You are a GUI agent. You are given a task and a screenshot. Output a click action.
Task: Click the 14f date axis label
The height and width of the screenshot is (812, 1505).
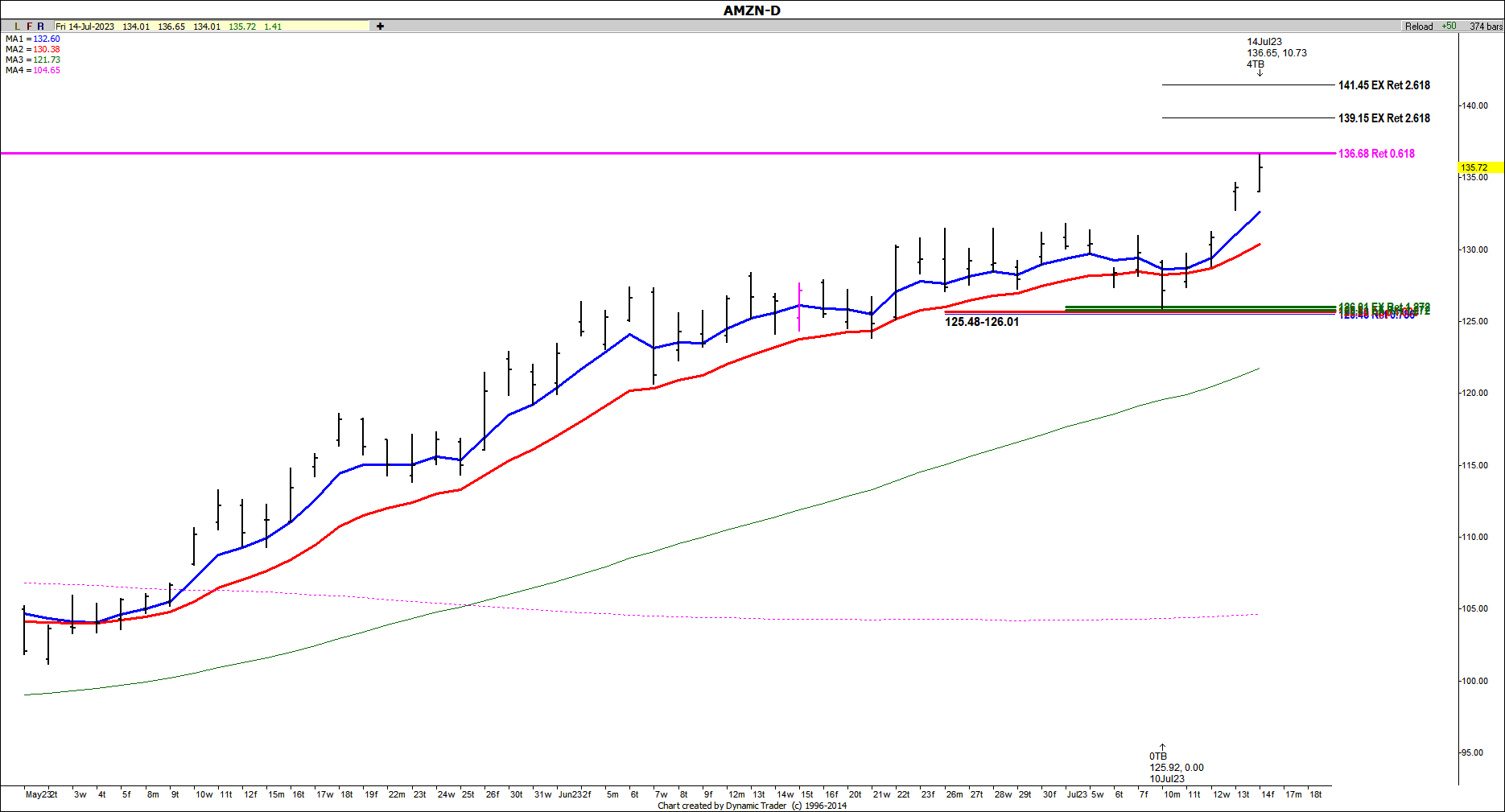click(x=1268, y=794)
